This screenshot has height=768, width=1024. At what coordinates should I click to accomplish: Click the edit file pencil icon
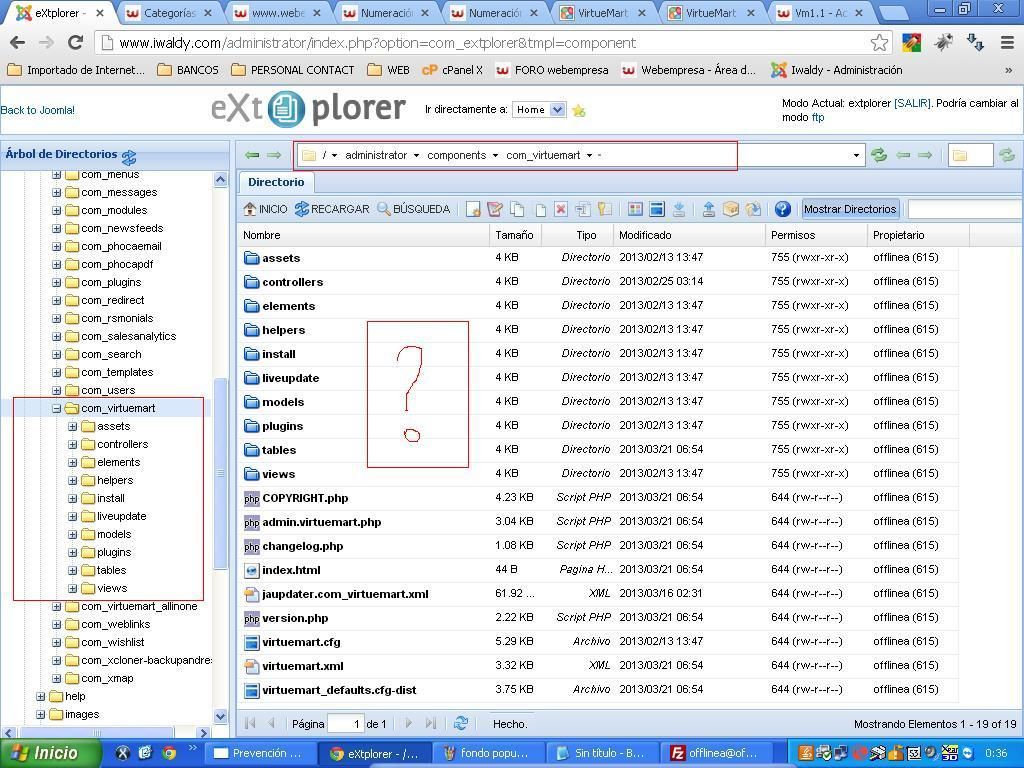coord(495,209)
